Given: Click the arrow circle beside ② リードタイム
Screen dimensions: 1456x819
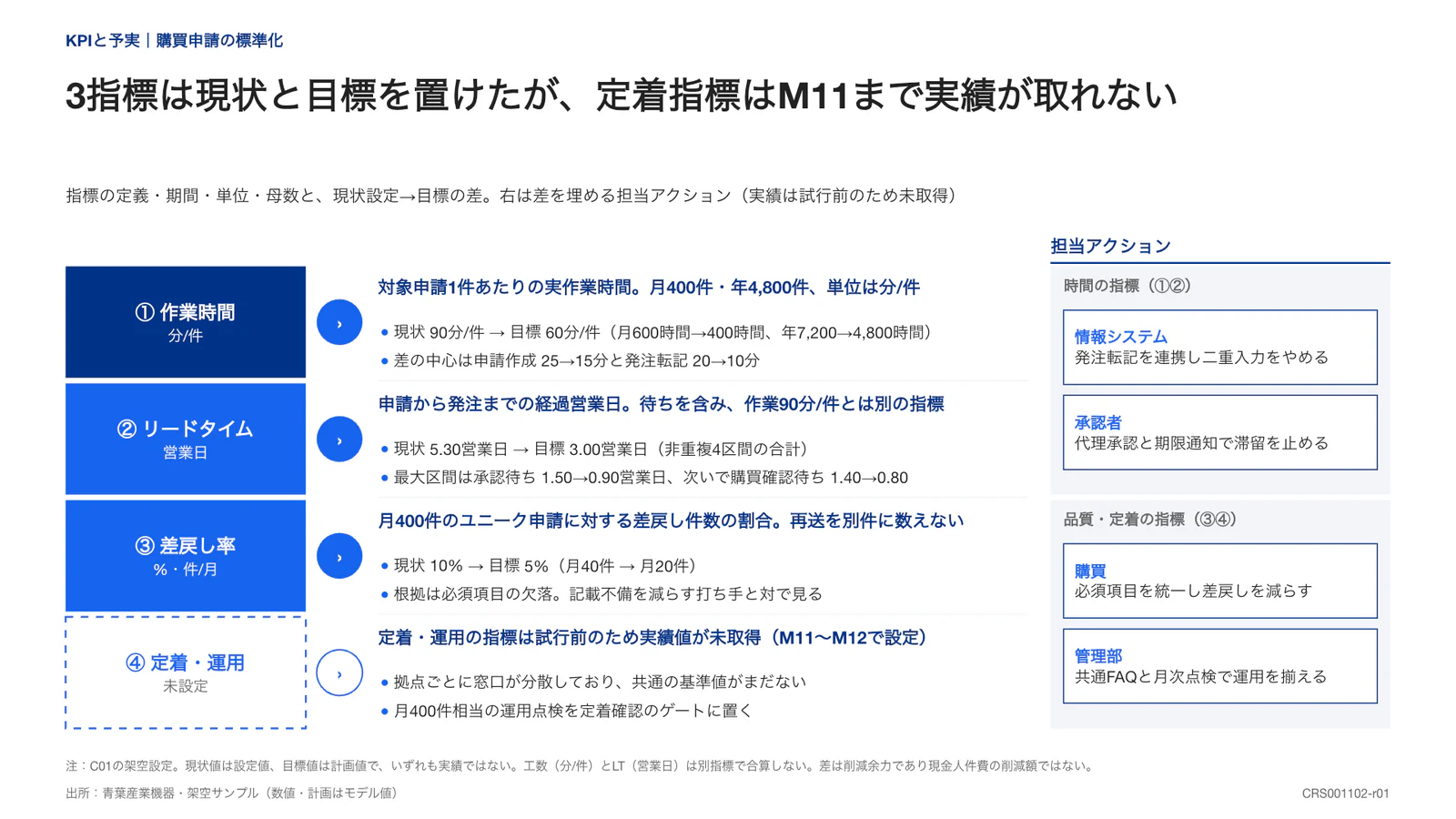Looking at the screenshot, I should click(339, 439).
